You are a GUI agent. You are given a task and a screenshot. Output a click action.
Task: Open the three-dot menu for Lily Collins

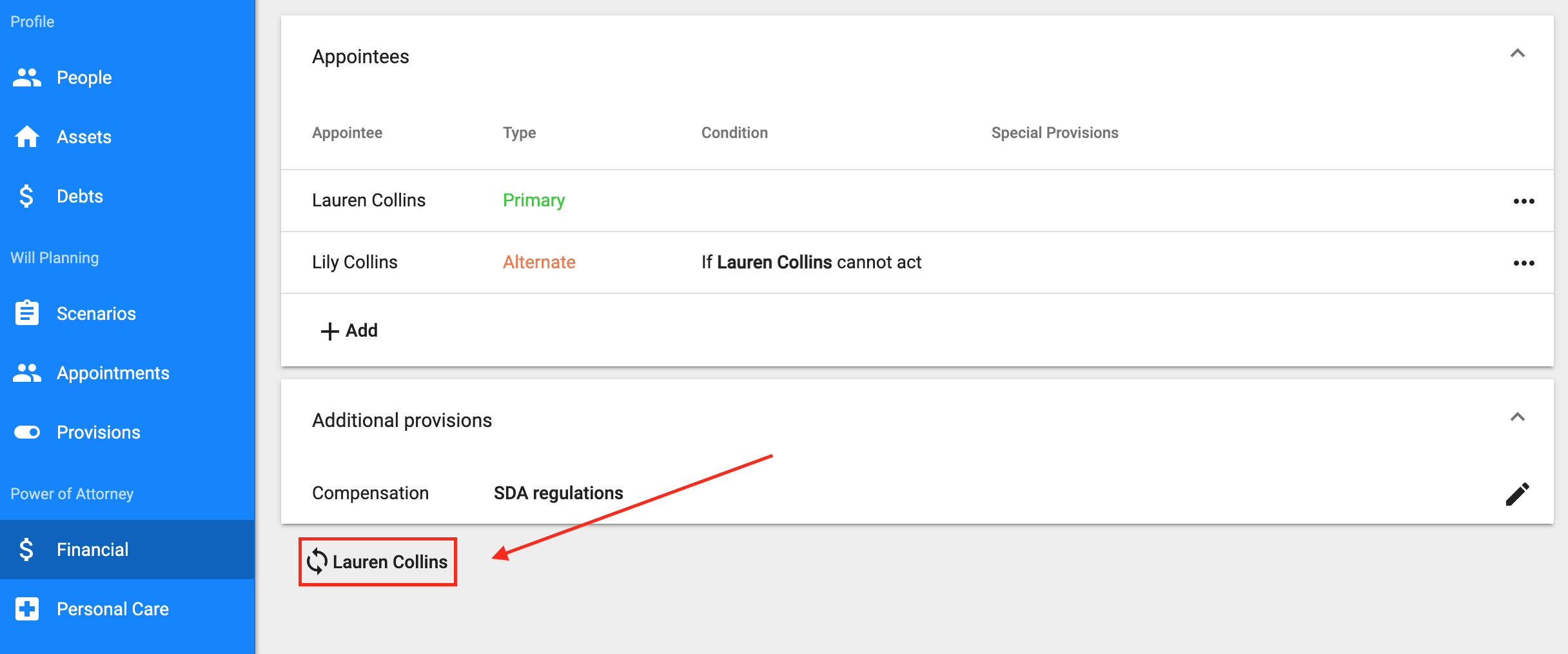[1524, 263]
